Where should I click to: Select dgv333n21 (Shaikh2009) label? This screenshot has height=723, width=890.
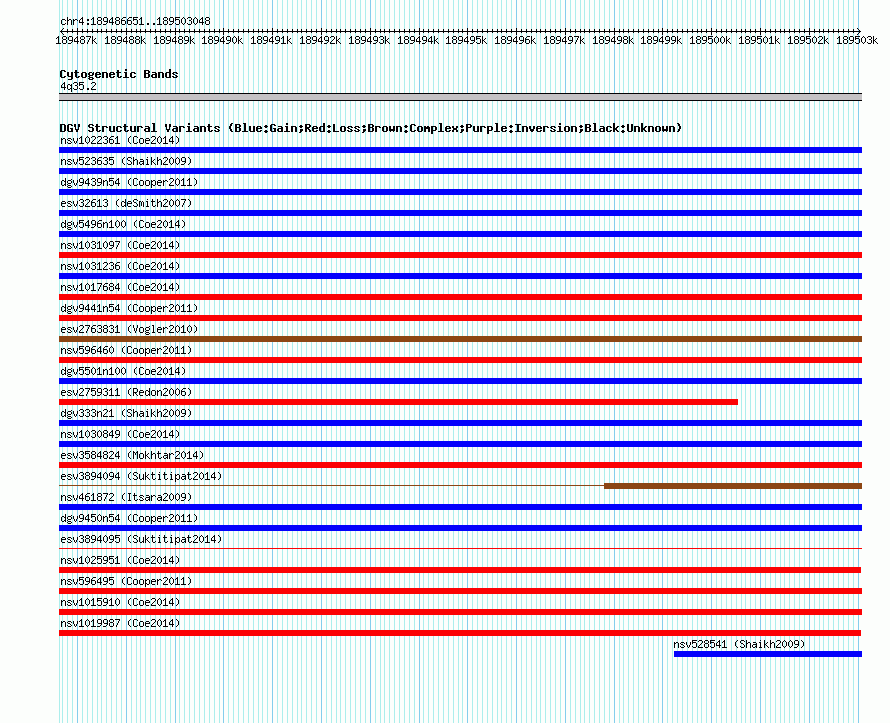pos(126,413)
